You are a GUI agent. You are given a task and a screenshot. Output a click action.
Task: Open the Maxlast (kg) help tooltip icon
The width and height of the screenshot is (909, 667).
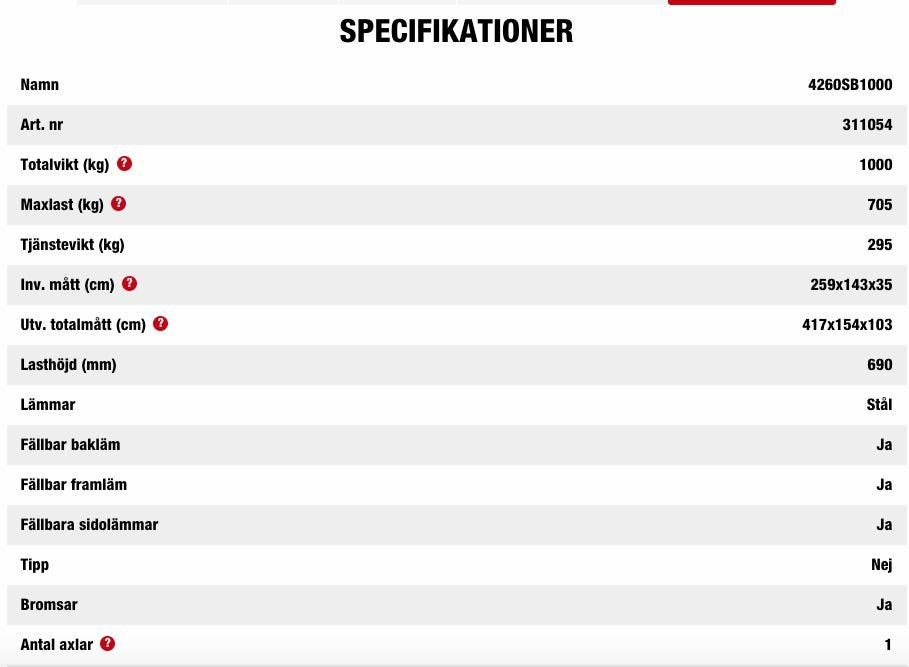[x=118, y=204]
